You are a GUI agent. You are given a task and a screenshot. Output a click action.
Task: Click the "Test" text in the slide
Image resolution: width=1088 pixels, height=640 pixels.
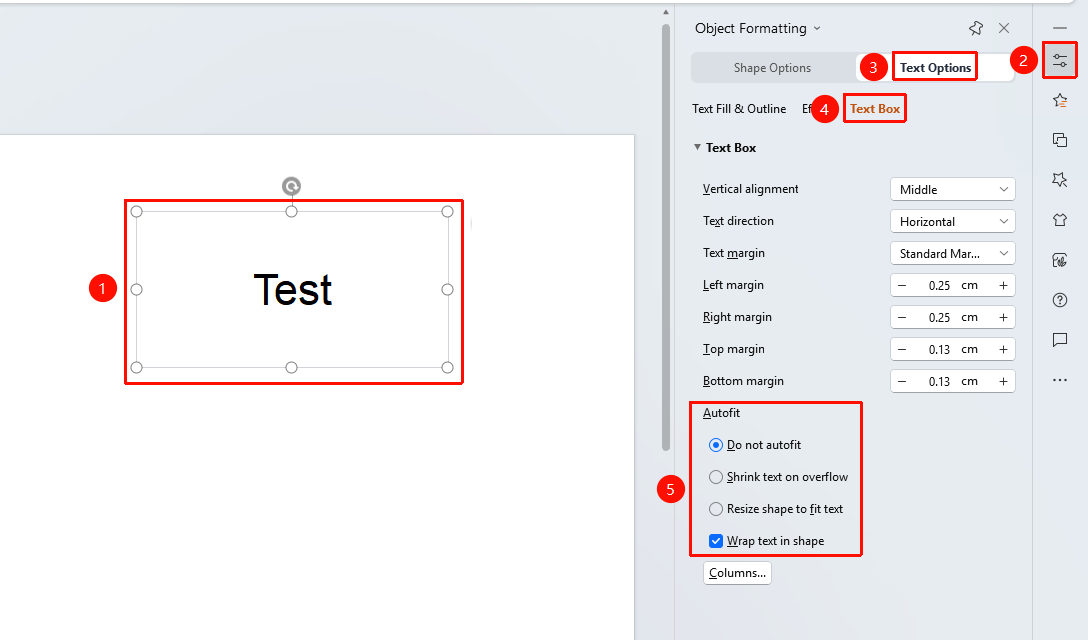[293, 289]
